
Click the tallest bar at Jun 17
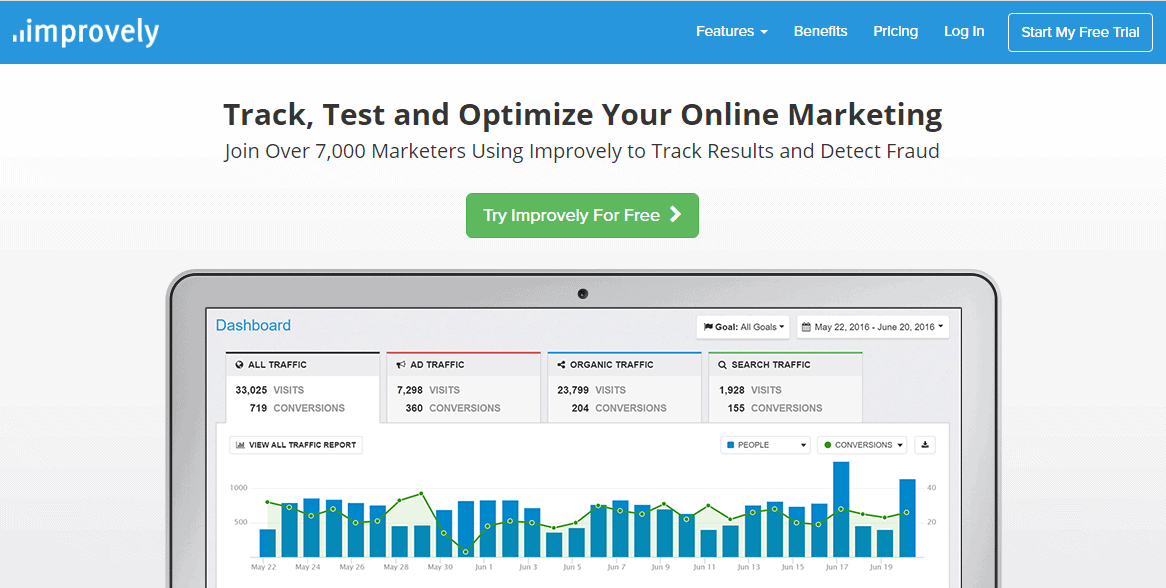pyautogui.click(x=841, y=509)
